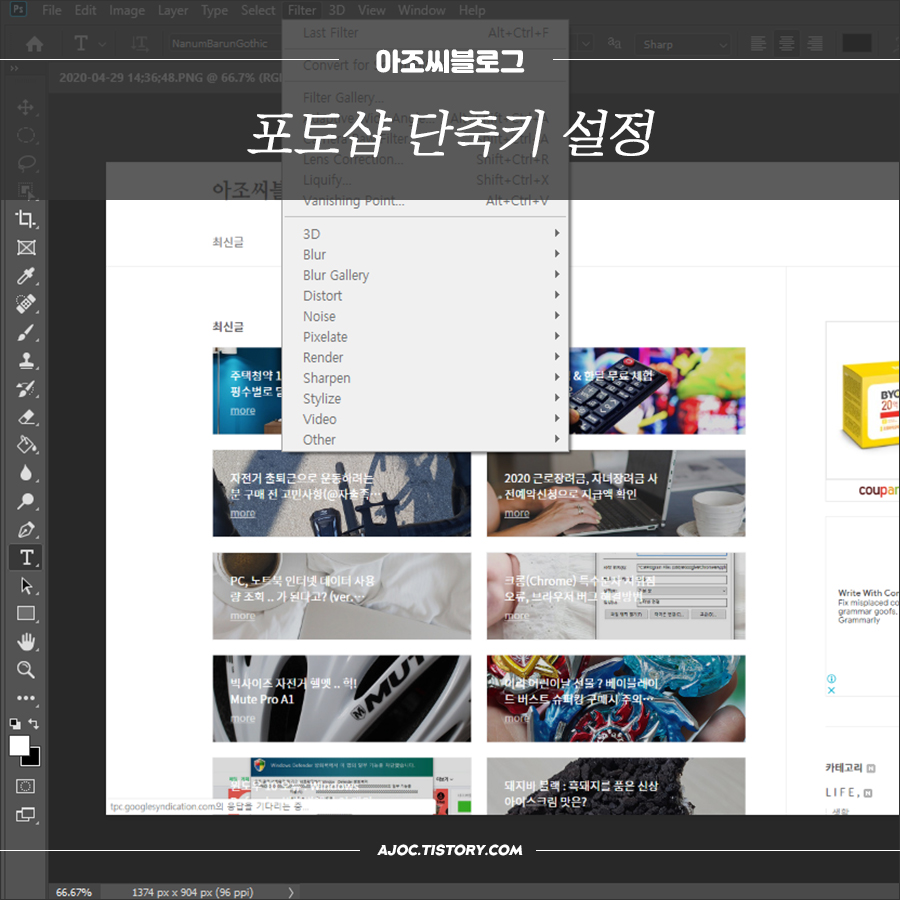This screenshot has height=900, width=900.
Task: Select the Move tool
Action: (26, 107)
